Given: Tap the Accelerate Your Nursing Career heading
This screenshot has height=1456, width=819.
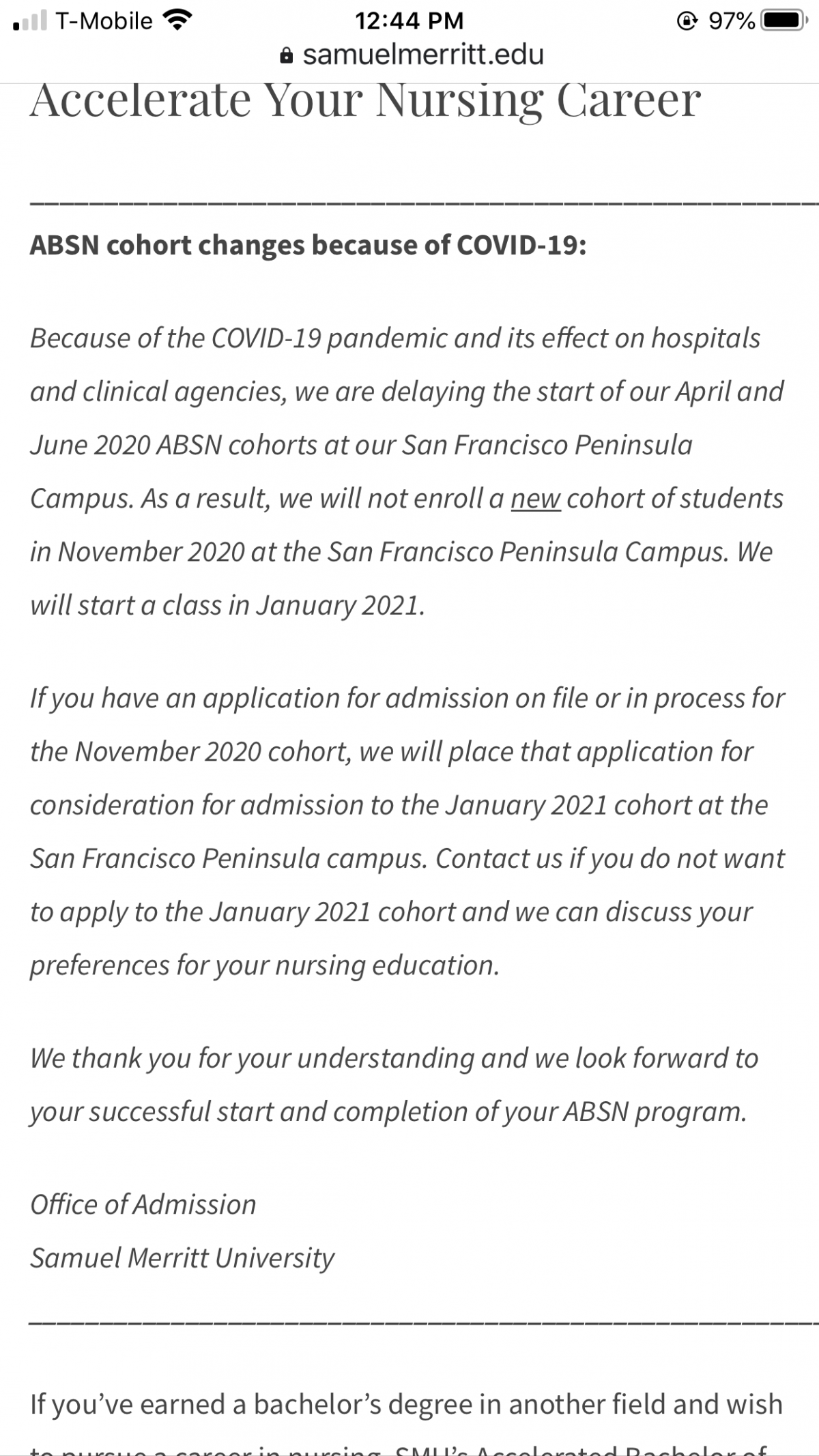Looking at the screenshot, I should click(365, 100).
